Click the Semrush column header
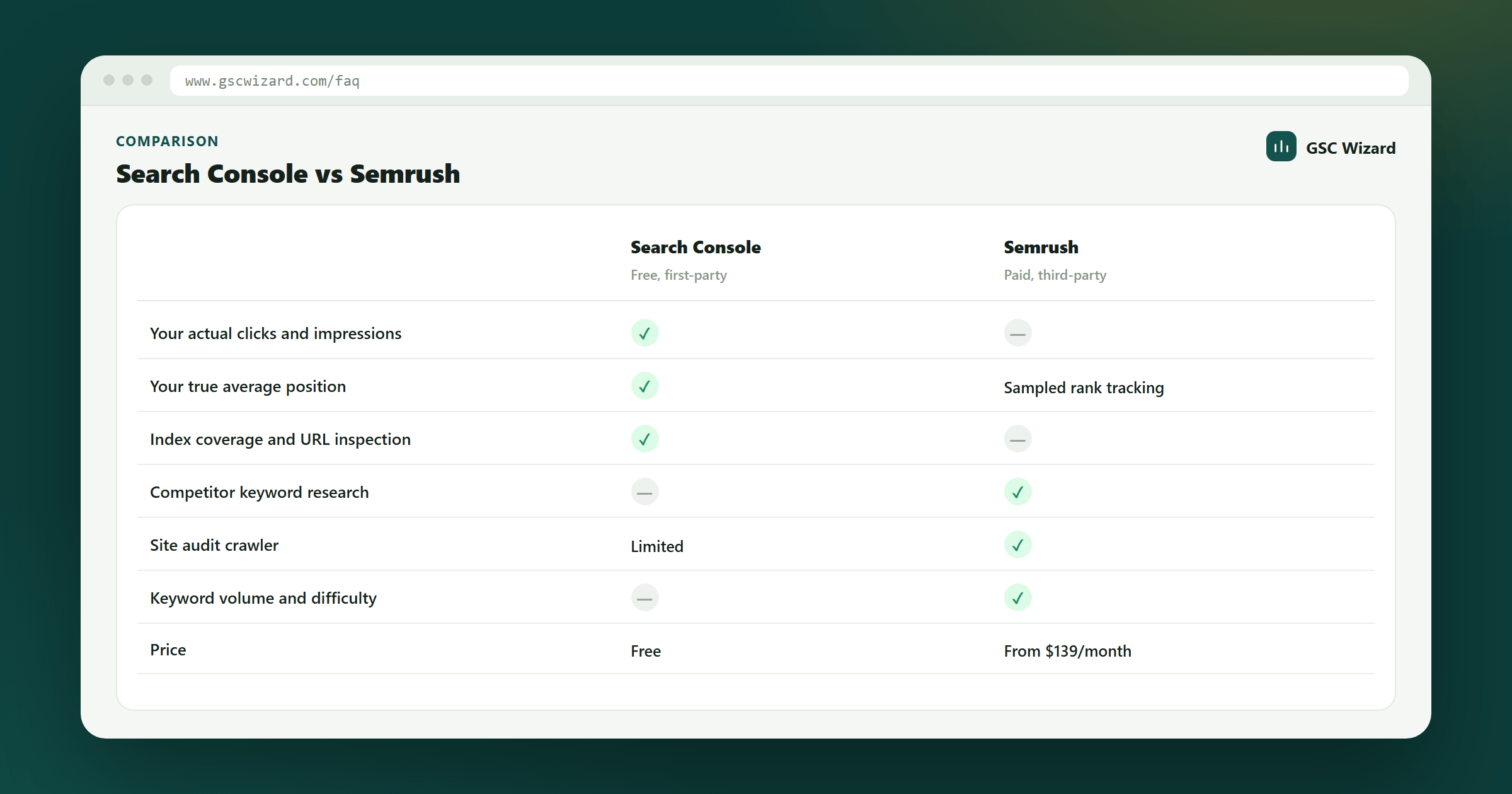Viewport: 1512px width, 794px height. (x=1041, y=247)
